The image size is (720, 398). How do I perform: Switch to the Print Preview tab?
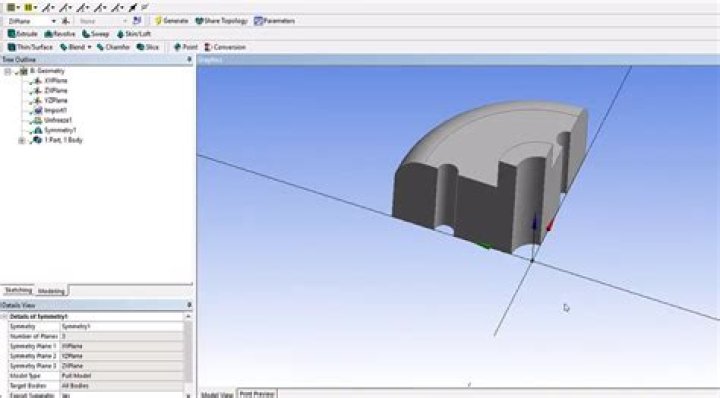(x=257, y=394)
